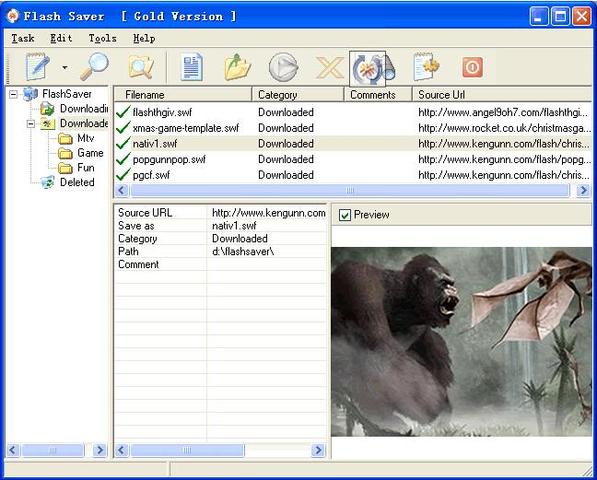Select the Downloading tree item
The image size is (597, 480).
[x=84, y=108]
